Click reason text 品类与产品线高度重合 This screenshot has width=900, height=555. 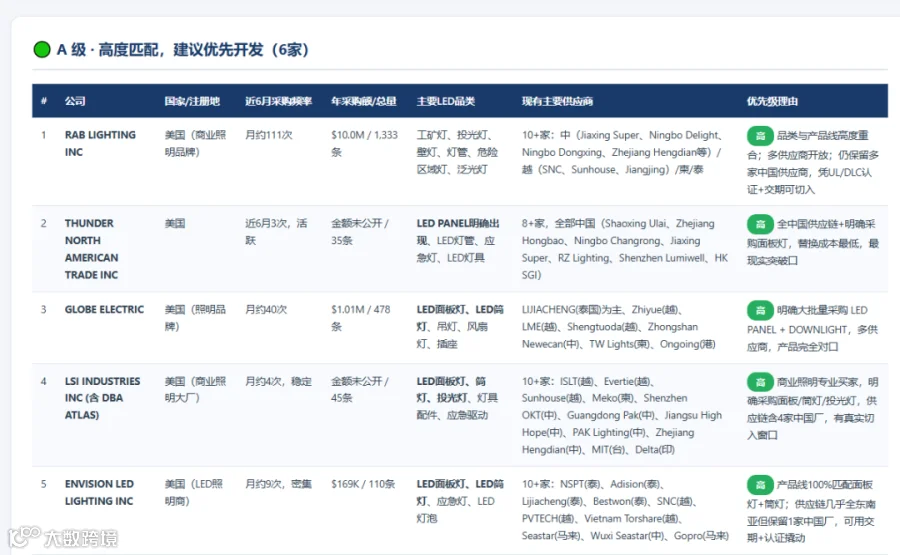(x=813, y=162)
